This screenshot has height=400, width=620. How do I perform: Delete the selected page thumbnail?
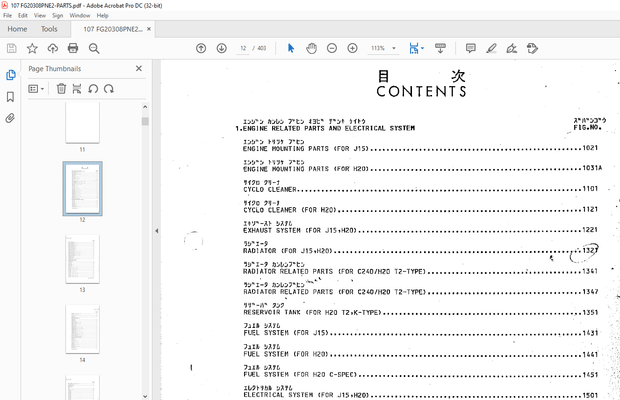click(x=61, y=89)
